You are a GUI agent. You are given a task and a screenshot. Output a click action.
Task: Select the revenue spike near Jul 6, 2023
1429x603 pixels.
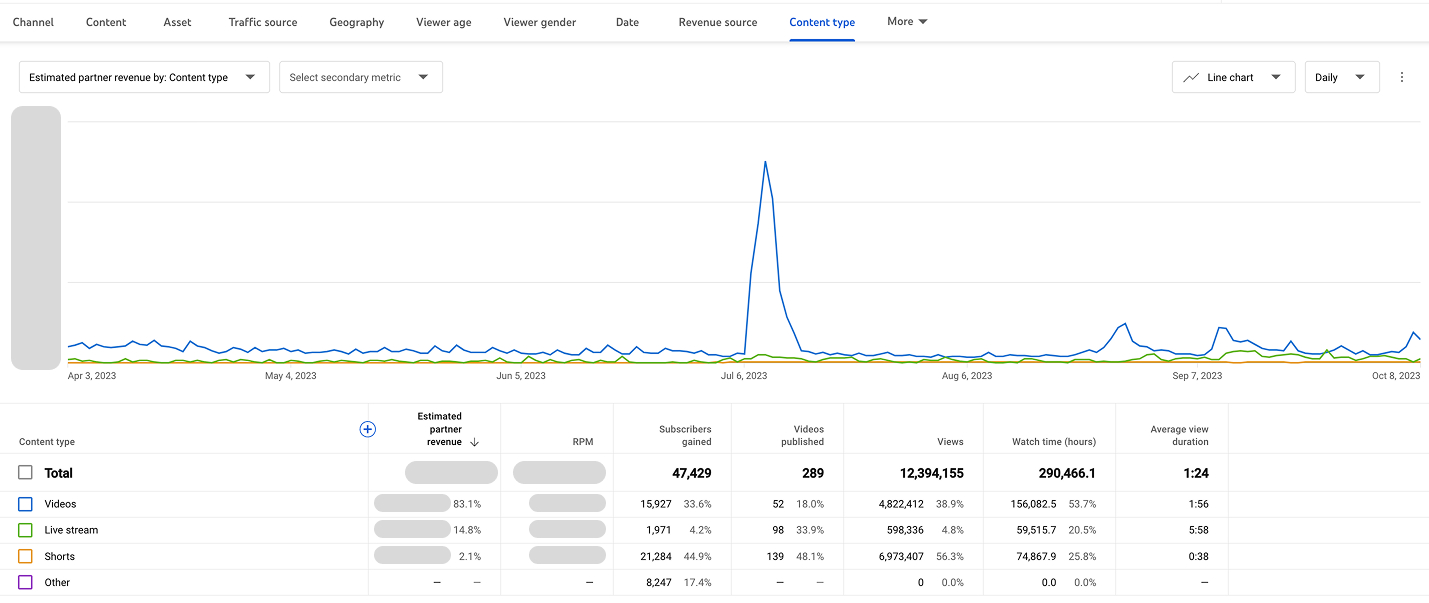click(766, 163)
